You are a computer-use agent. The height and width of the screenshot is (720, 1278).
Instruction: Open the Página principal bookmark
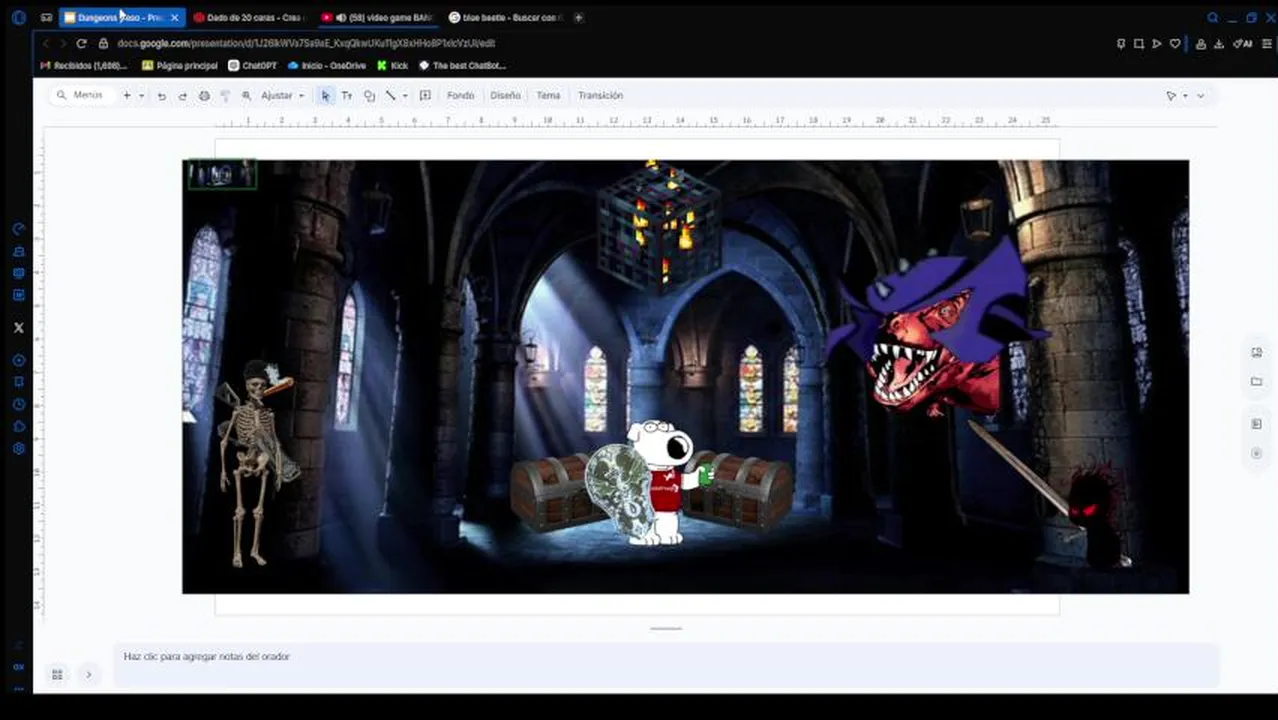(x=180, y=66)
